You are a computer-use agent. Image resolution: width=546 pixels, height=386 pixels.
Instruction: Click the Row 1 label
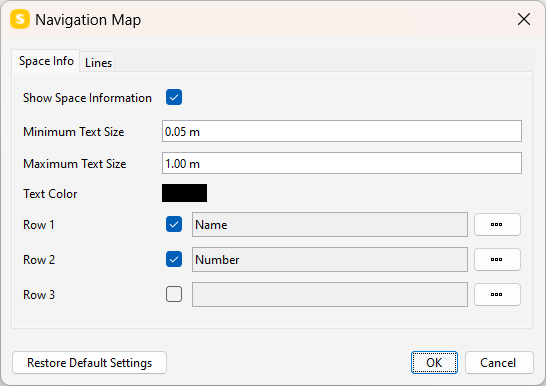coord(39,225)
